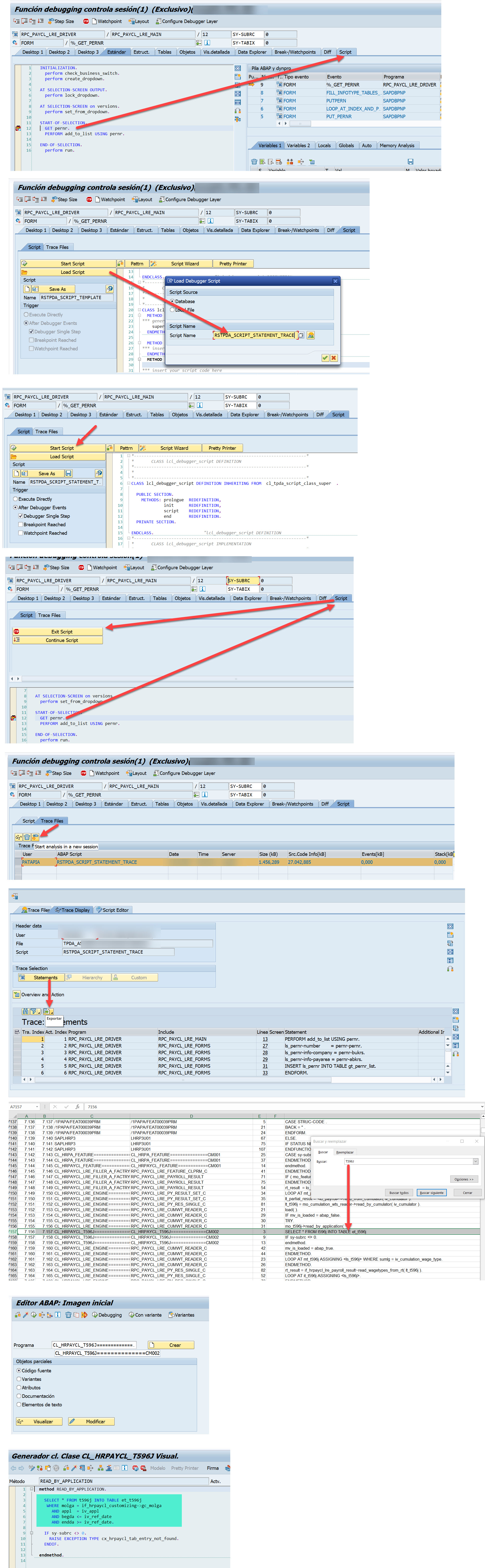Screen dimensions: 485x1568
Task: Click Configure Debugger Layer in topmost debugger window
Action: click(x=186, y=21)
